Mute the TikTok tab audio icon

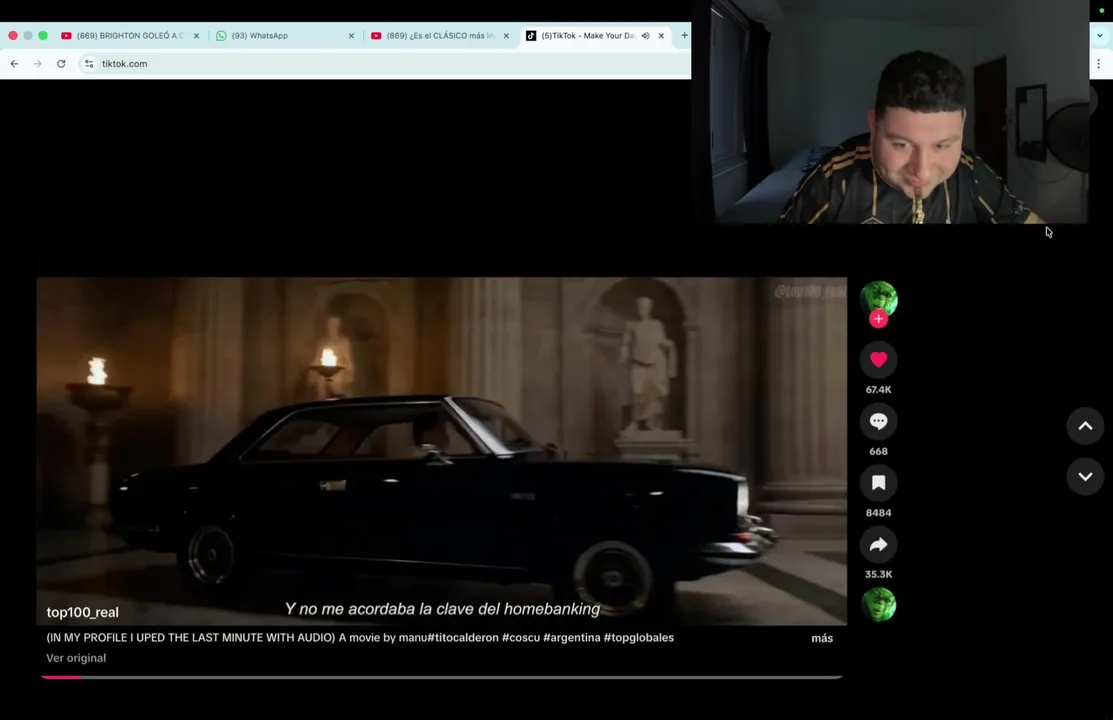point(645,36)
